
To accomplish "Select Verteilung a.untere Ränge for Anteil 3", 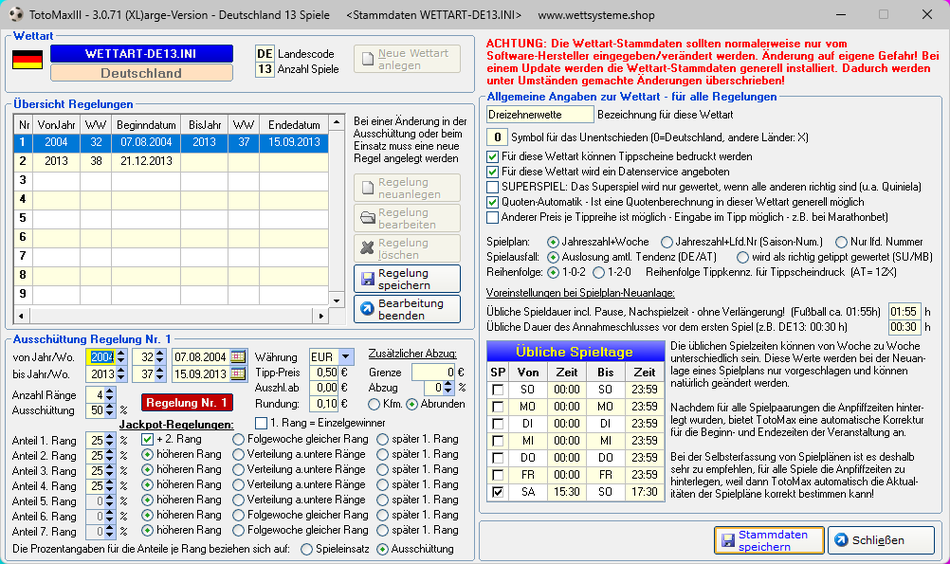I will 238,469.
